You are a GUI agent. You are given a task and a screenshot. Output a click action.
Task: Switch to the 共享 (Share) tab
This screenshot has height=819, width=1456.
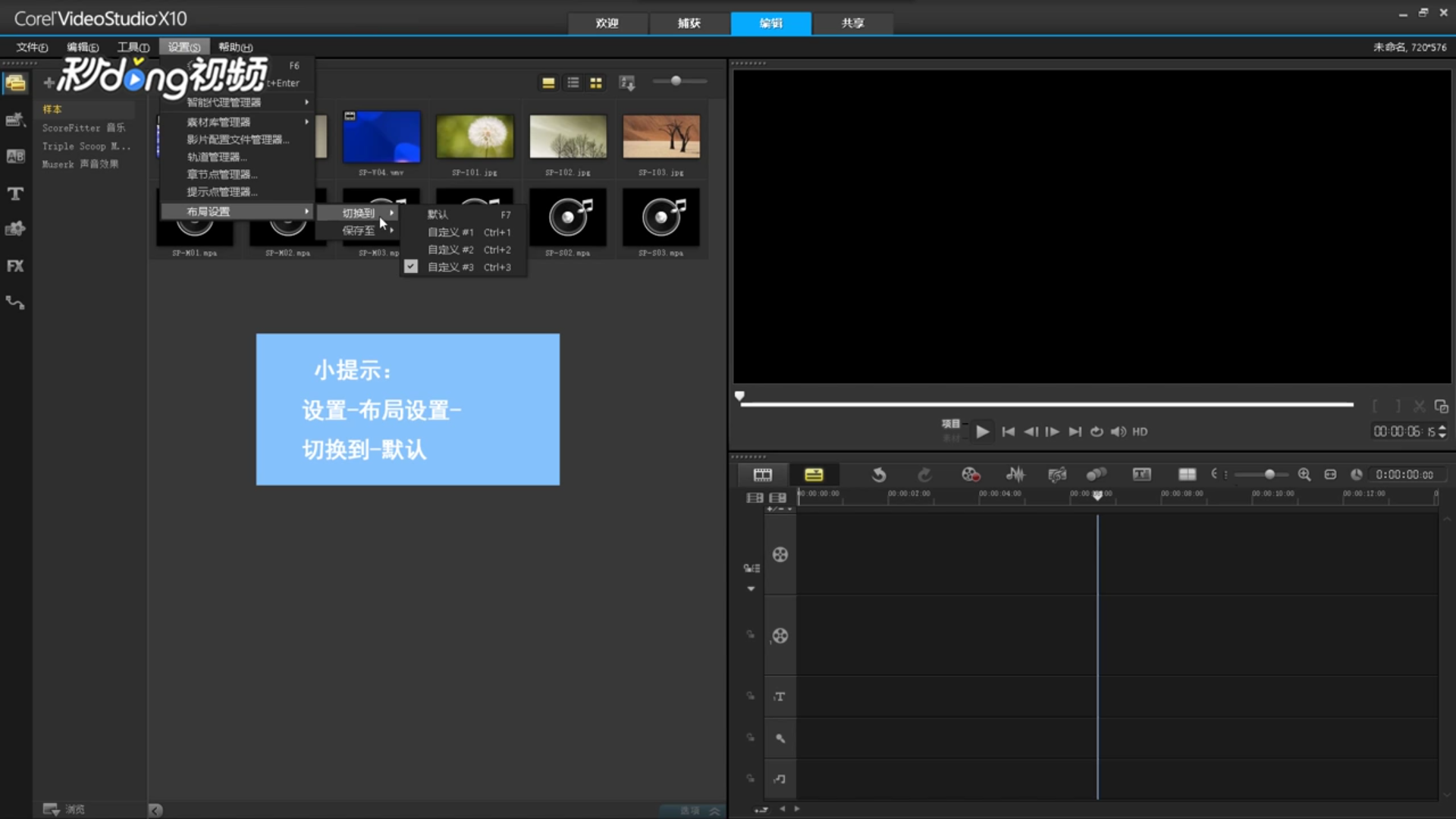pyautogui.click(x=852, y=23)
